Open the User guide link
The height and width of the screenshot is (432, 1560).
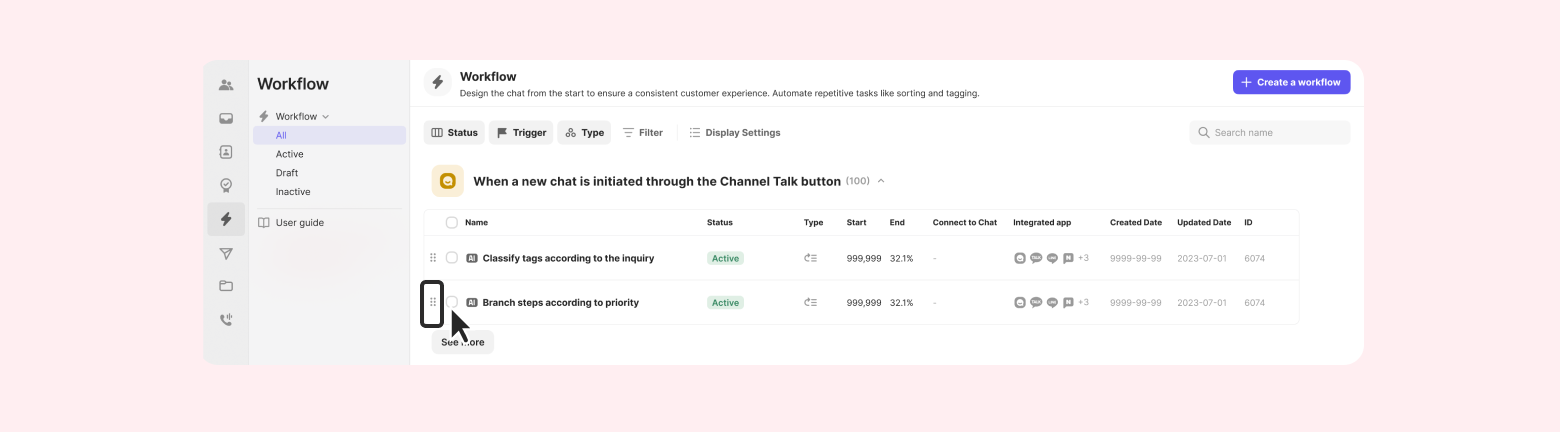pos(299,223)
